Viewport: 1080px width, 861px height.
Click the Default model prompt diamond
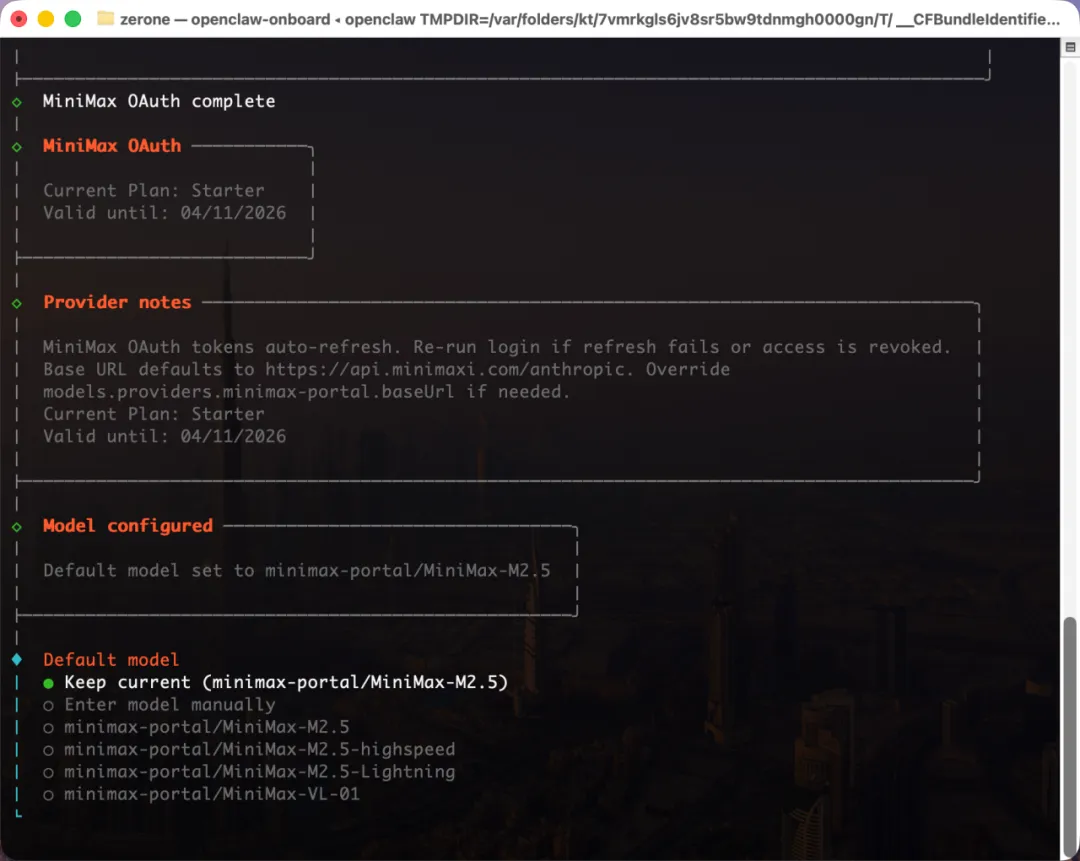coord(17,660)
